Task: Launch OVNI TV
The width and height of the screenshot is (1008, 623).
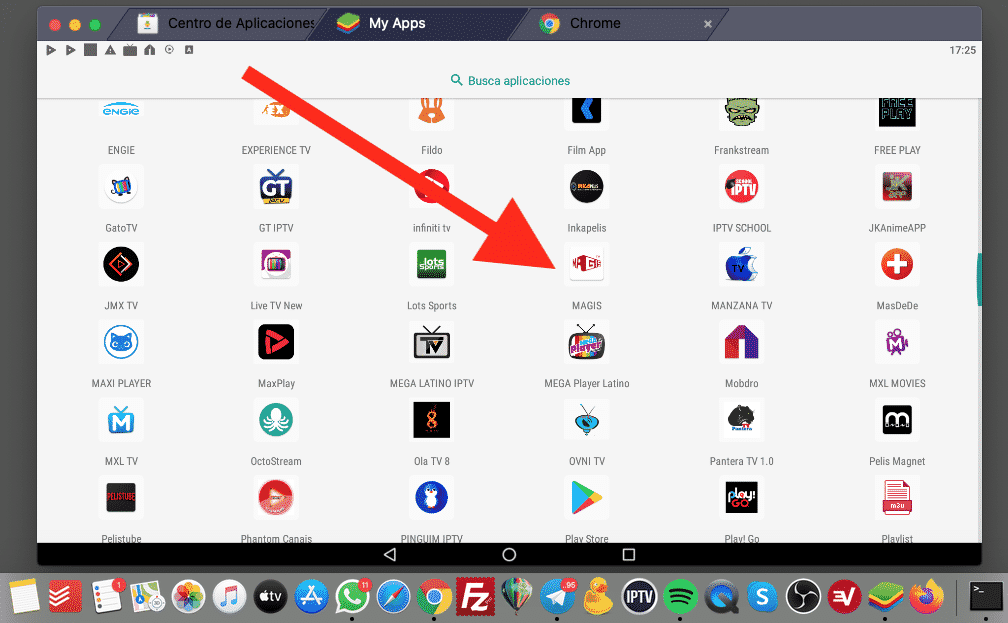Action: (x=586, y=420)
